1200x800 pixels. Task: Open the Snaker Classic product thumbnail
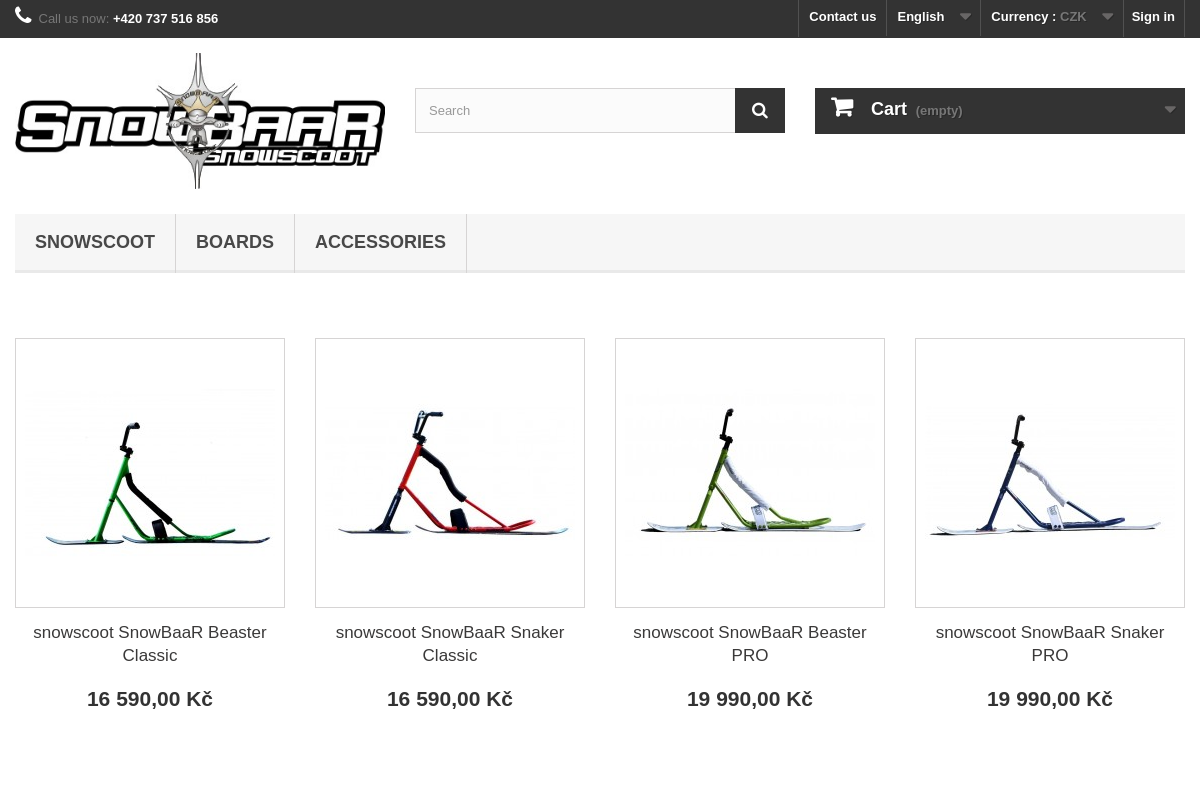click(450, 472)
